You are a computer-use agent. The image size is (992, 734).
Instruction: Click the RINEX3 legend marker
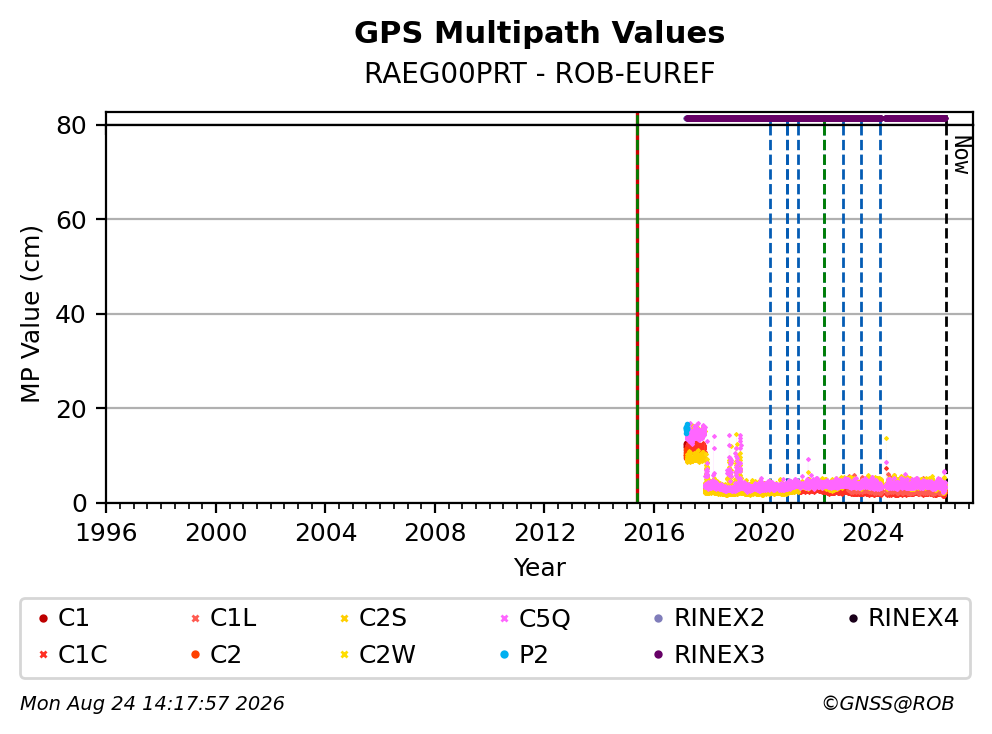point(659,654)
